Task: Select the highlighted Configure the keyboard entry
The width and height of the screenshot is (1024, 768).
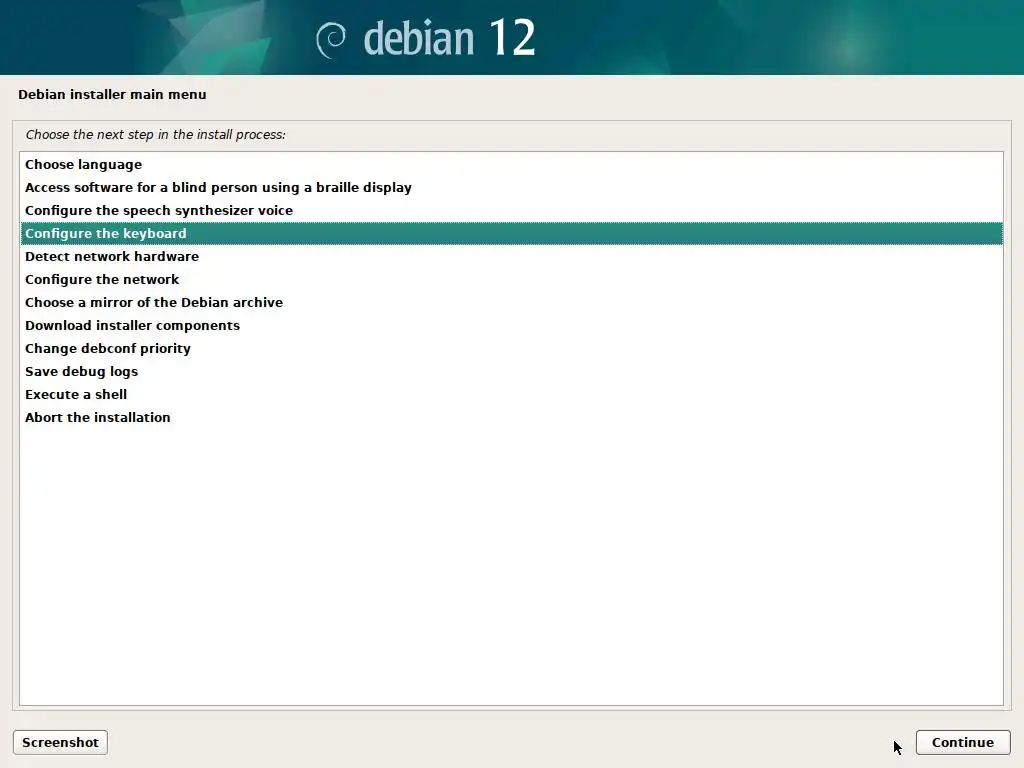Action: pos(511,233)
